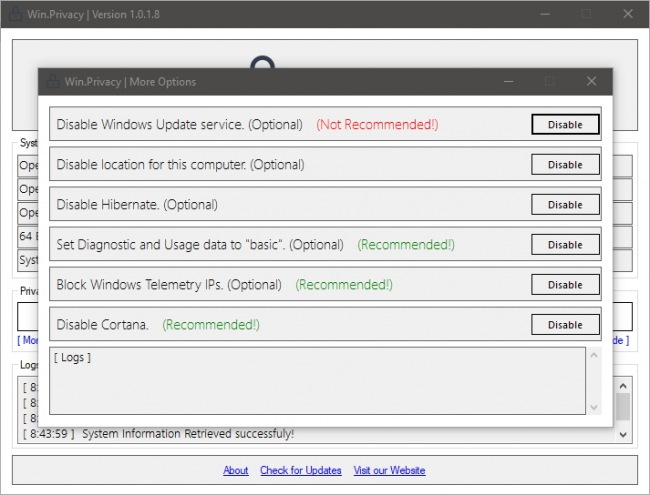650x495 pixels.
Task: Click the More Options logs scroll up arrow
Action: click(x=594, y=355)
